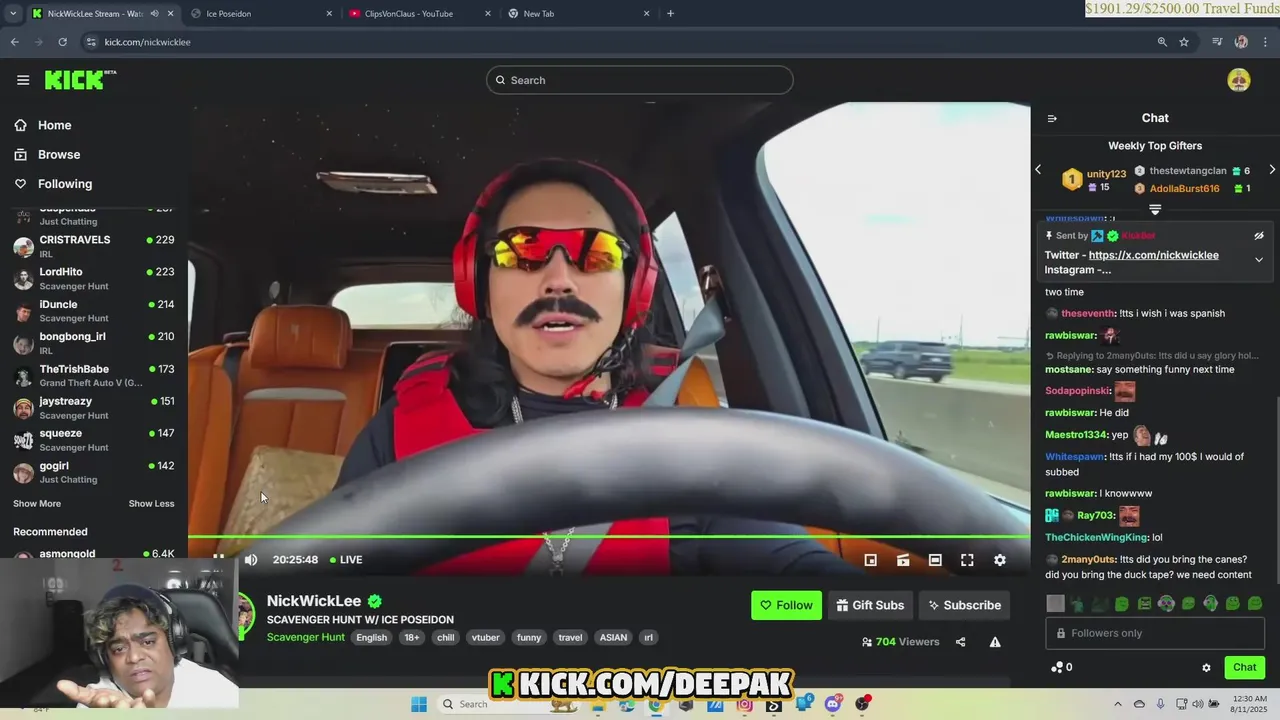
Task: Open bongbong_irl channel in sidebar
Action: [x=94, y=343]
